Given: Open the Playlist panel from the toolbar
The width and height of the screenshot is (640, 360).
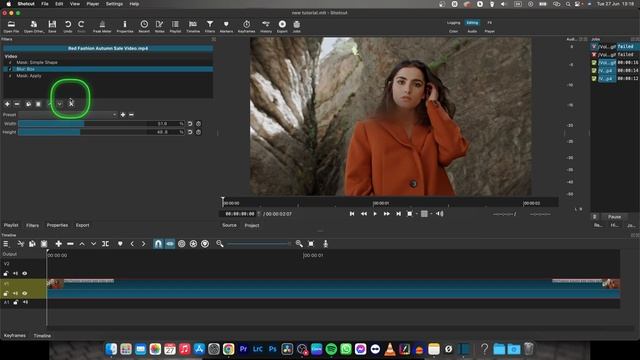Looking at the screenshot, I should point(175,27).
